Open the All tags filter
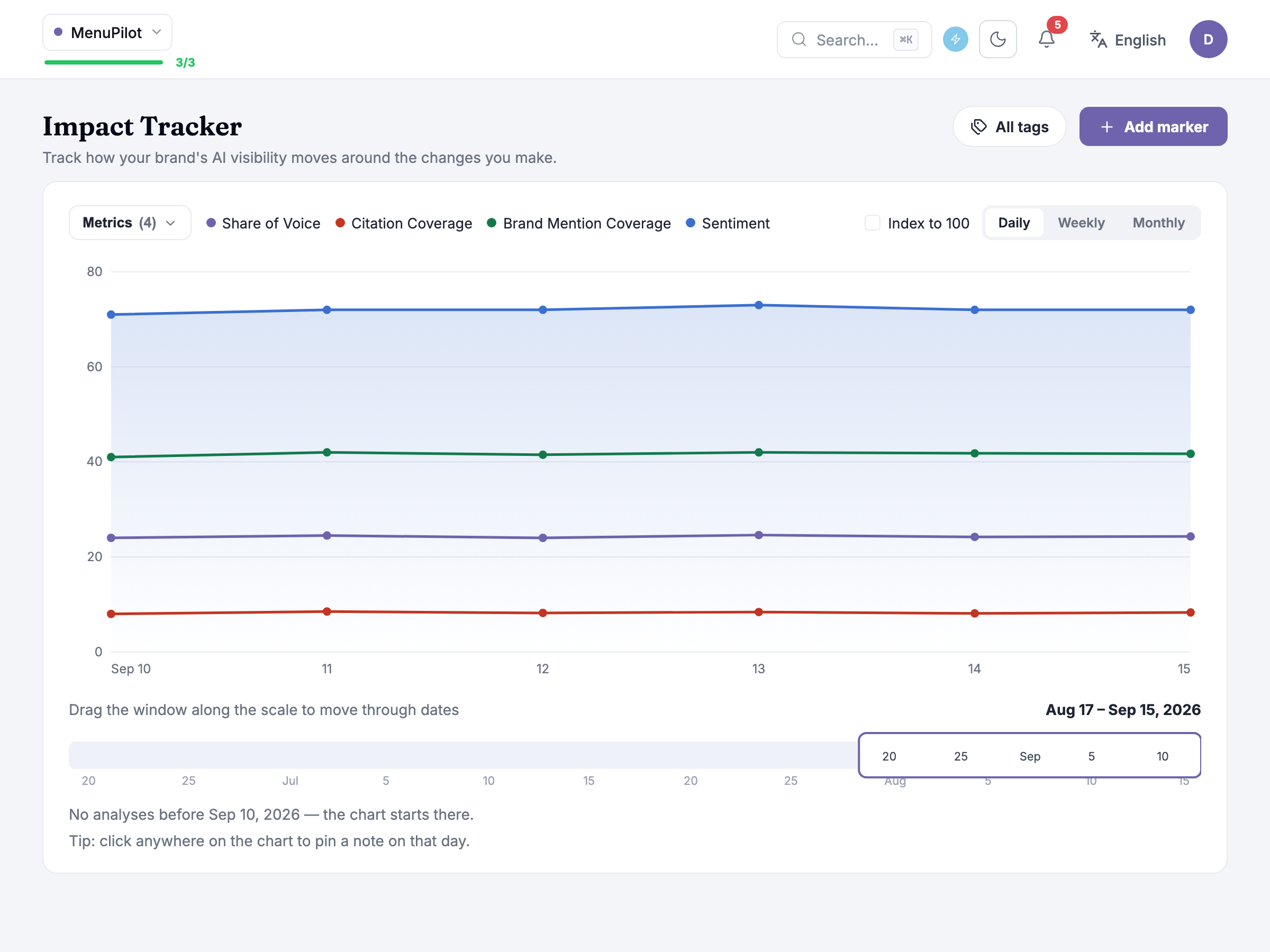1270x952 pixels. click(1009, 127)
